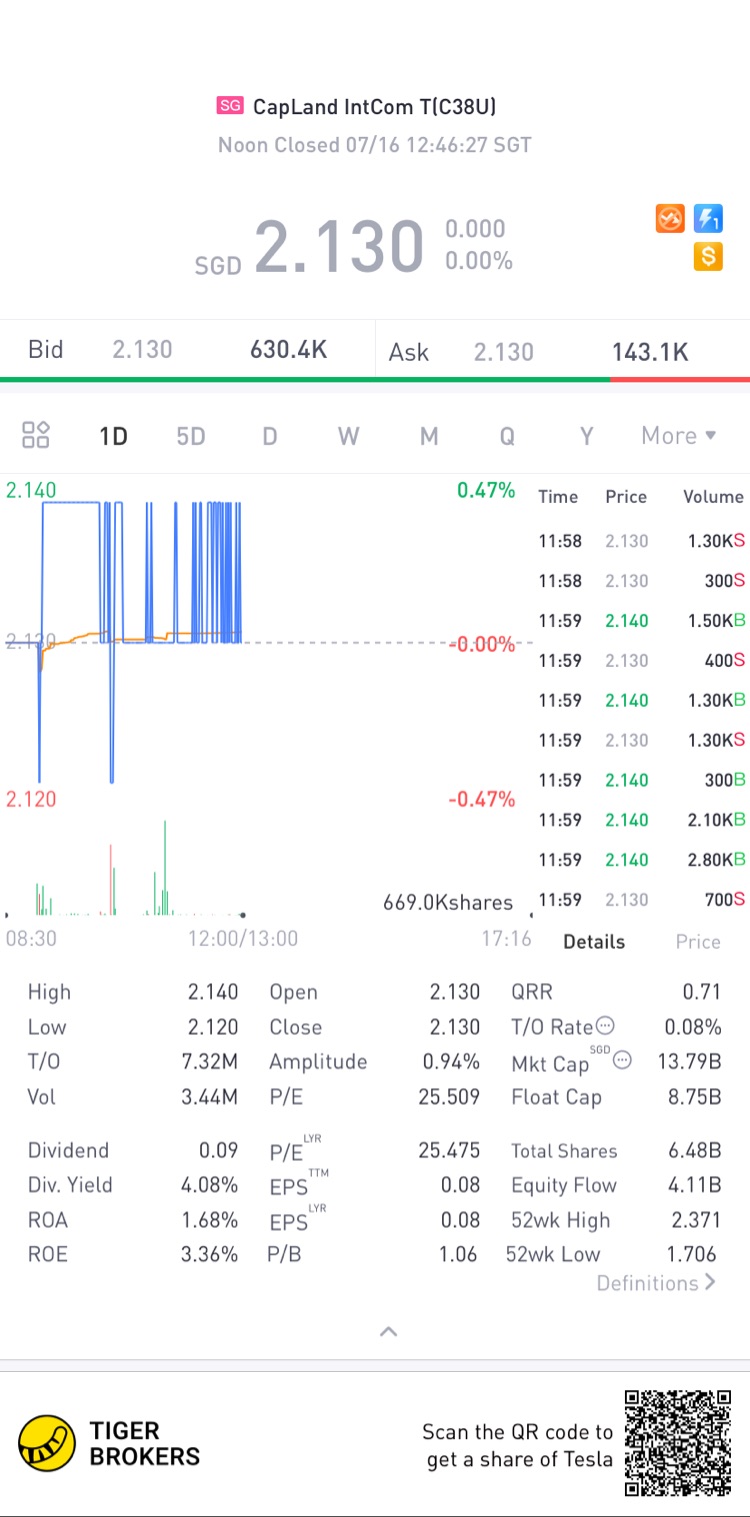
Task: Switch to the D daily chart tab
Action: (x=270, y=436)
